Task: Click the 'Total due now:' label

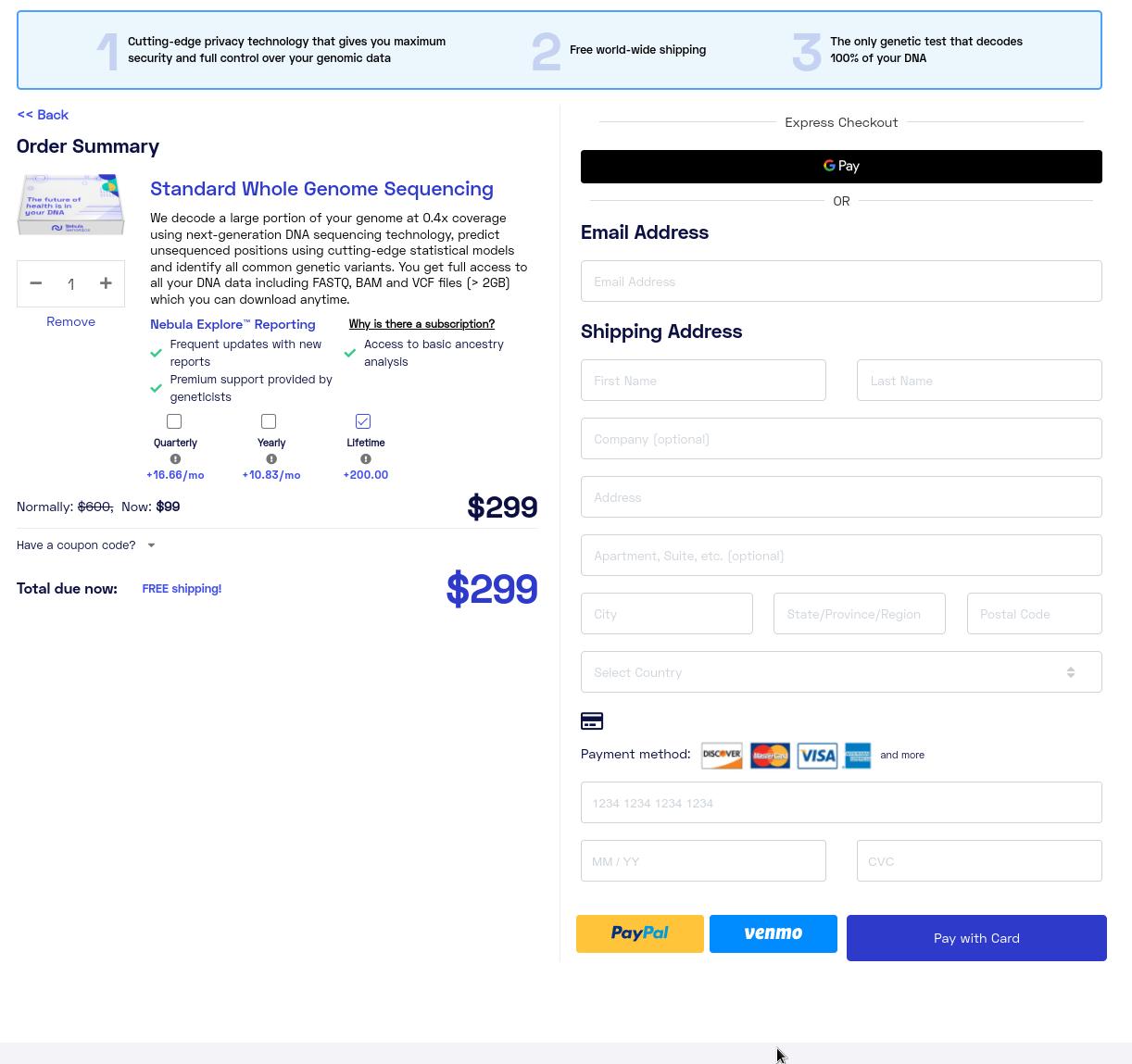Action: click(67, 589)
